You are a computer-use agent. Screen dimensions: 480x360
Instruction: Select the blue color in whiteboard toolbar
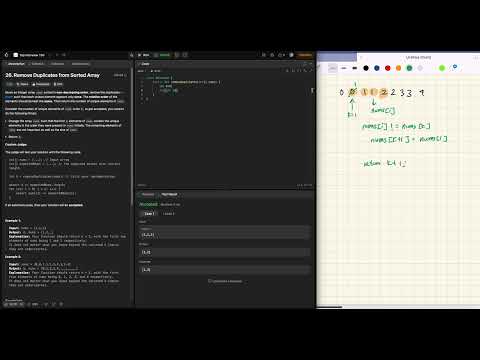pyautogui.click(x=377, y=68)
